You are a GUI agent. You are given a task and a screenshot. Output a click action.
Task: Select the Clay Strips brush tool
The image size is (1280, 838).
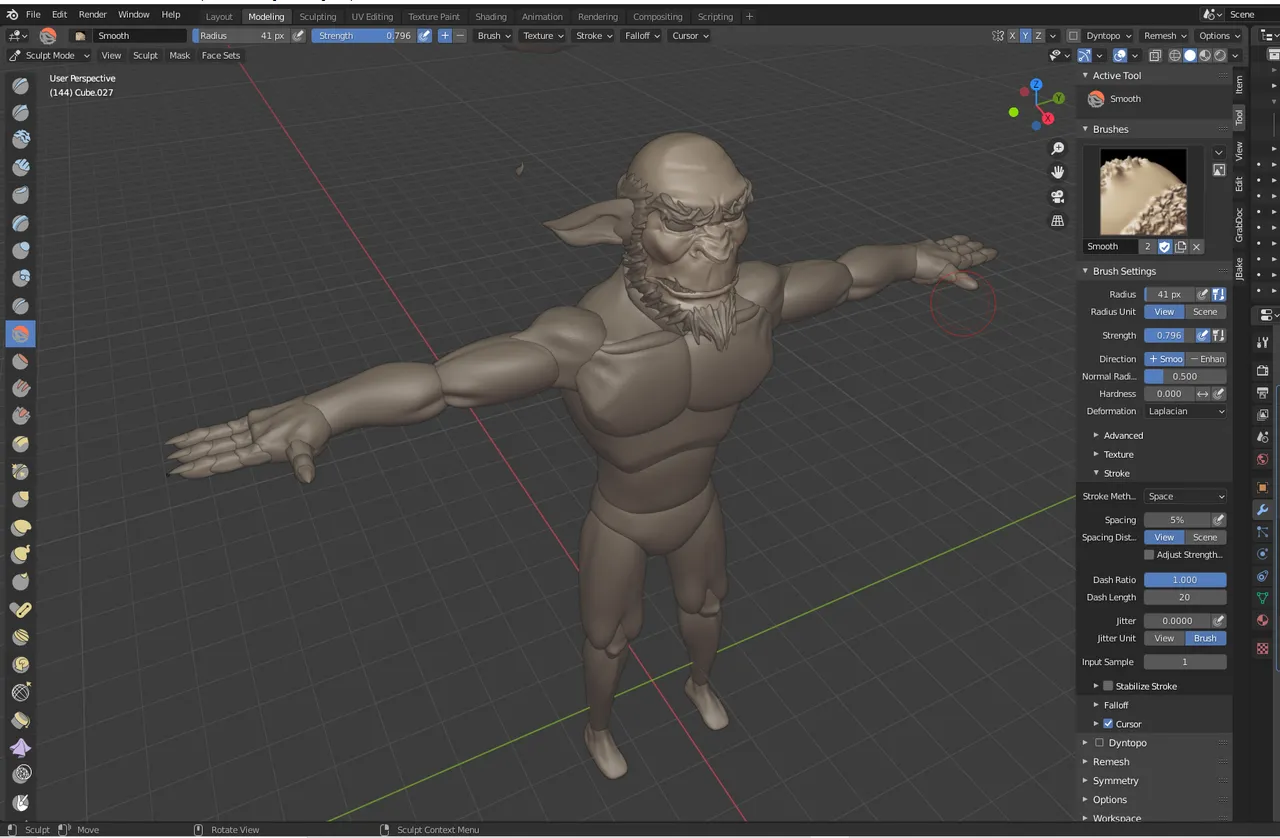(20, 167)
